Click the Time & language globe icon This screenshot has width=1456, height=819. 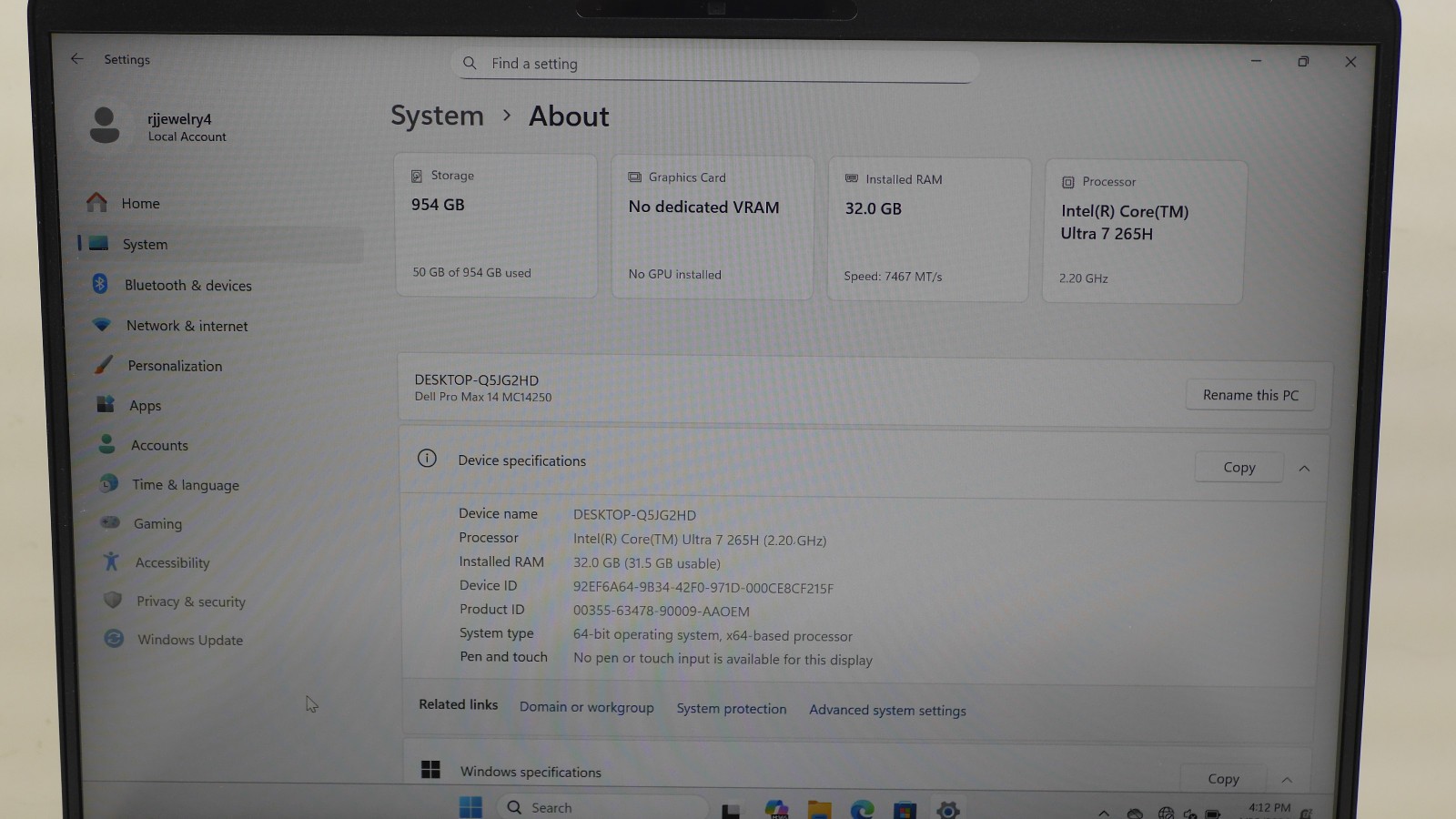click(109, 483)
